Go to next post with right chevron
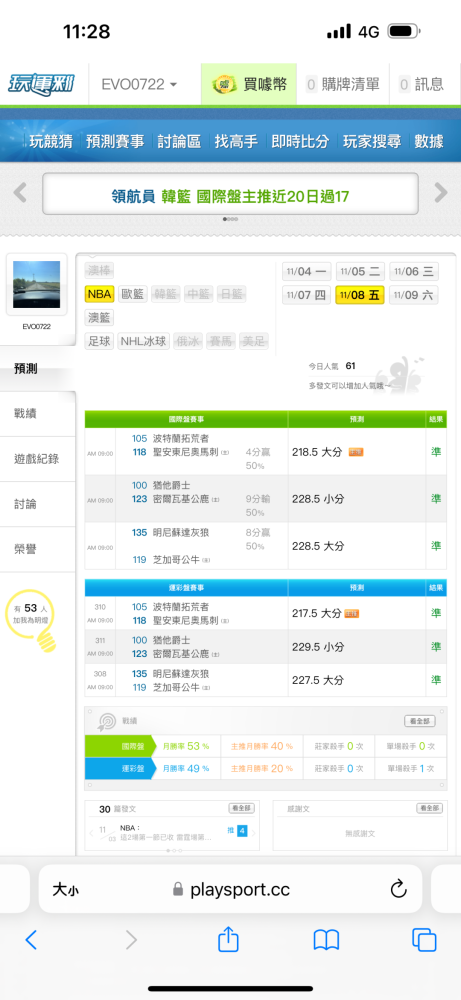This screenshot has height=1000, width=461. tap(255, 832)
